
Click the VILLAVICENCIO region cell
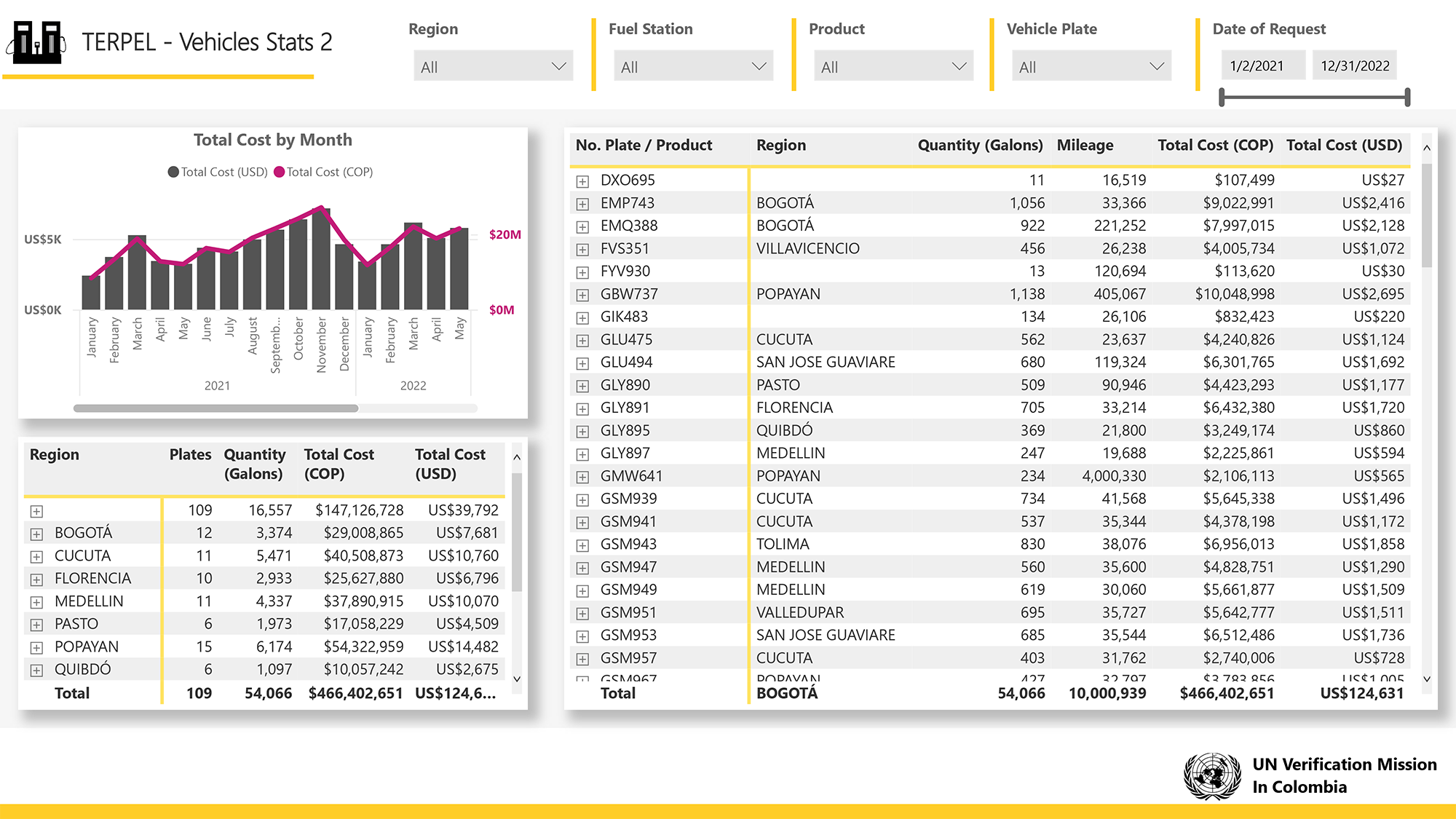807,249
